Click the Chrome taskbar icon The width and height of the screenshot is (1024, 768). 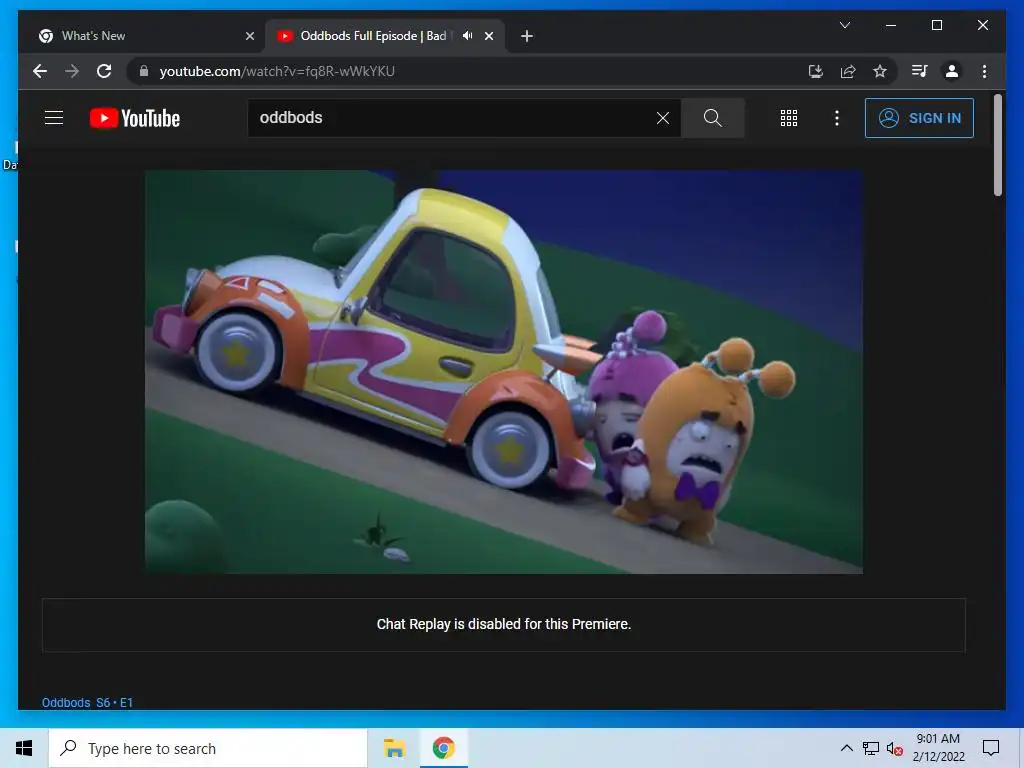(x=443, y=748)
